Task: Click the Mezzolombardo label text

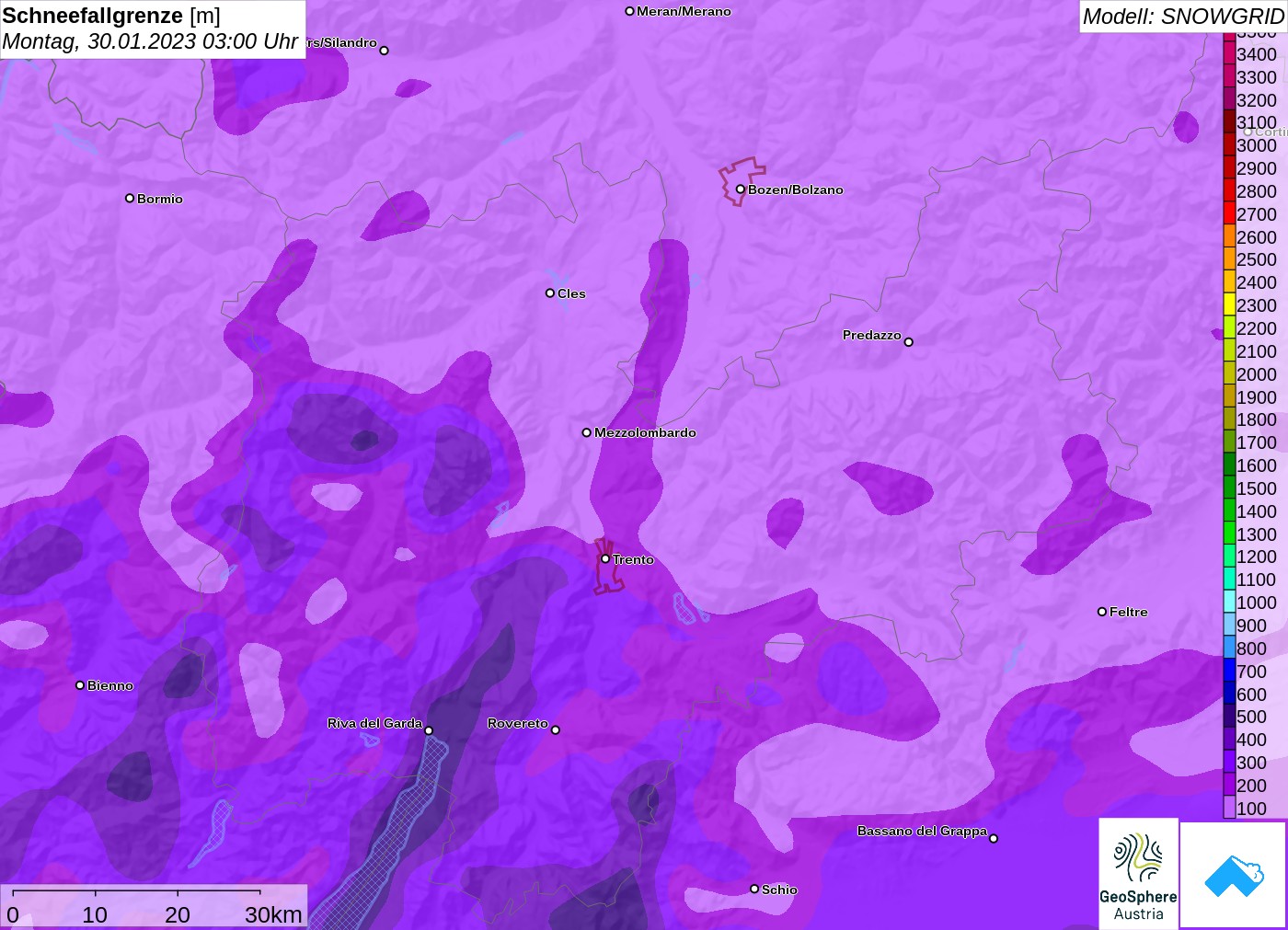Action: pyautogui.click(x=645, y=432)
